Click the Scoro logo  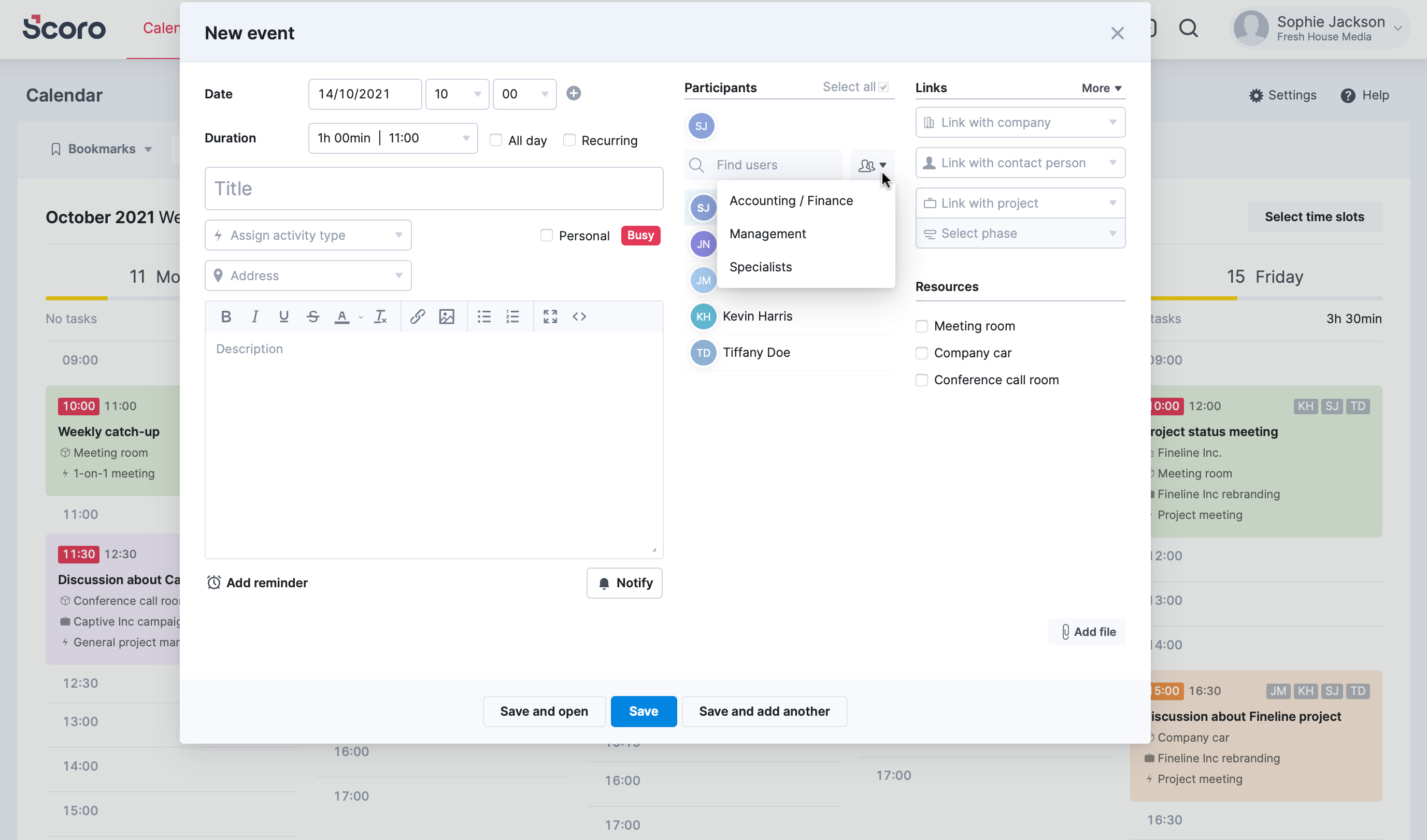coord(64,28)
